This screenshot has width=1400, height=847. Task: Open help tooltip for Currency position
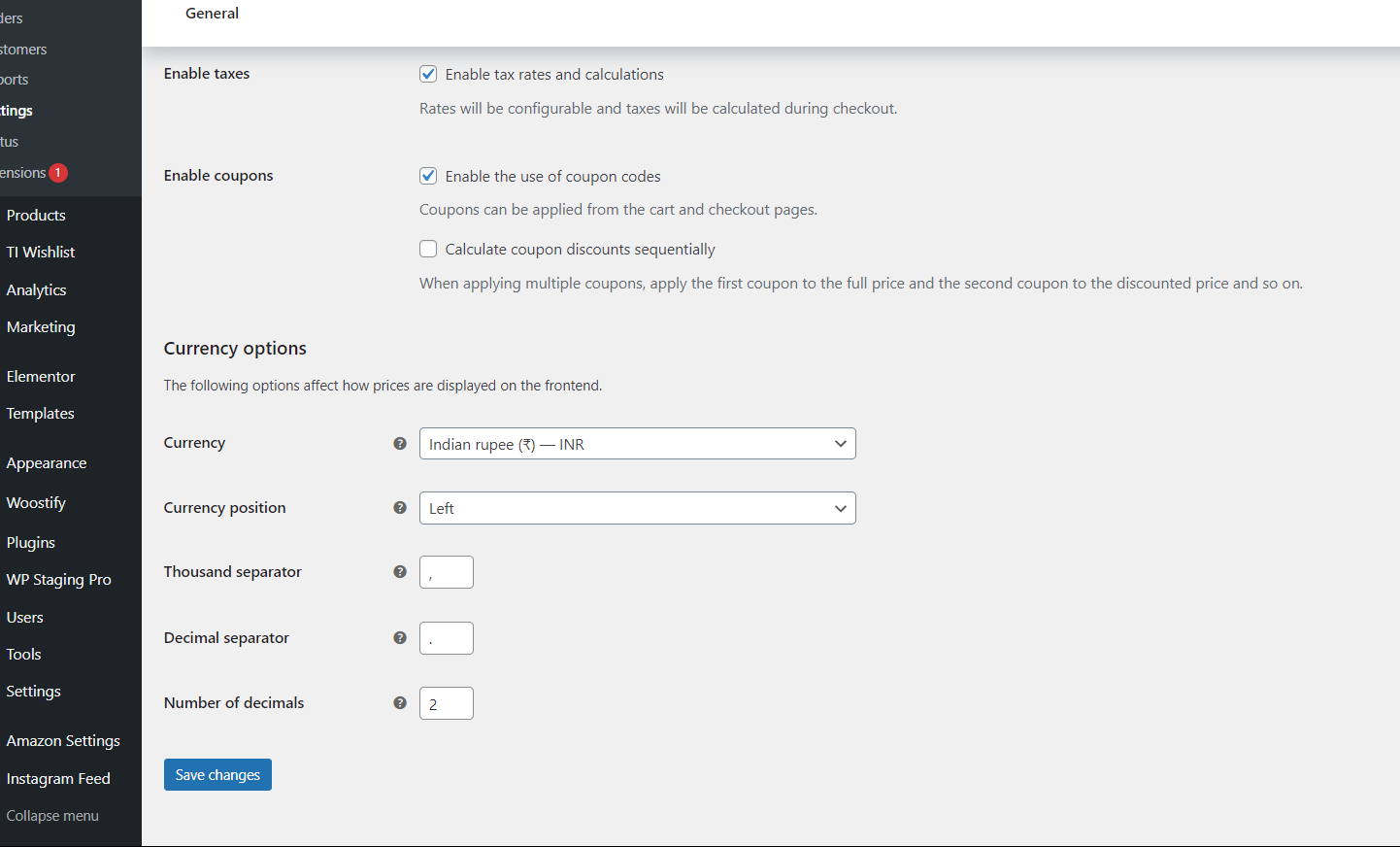pos(399,507)
